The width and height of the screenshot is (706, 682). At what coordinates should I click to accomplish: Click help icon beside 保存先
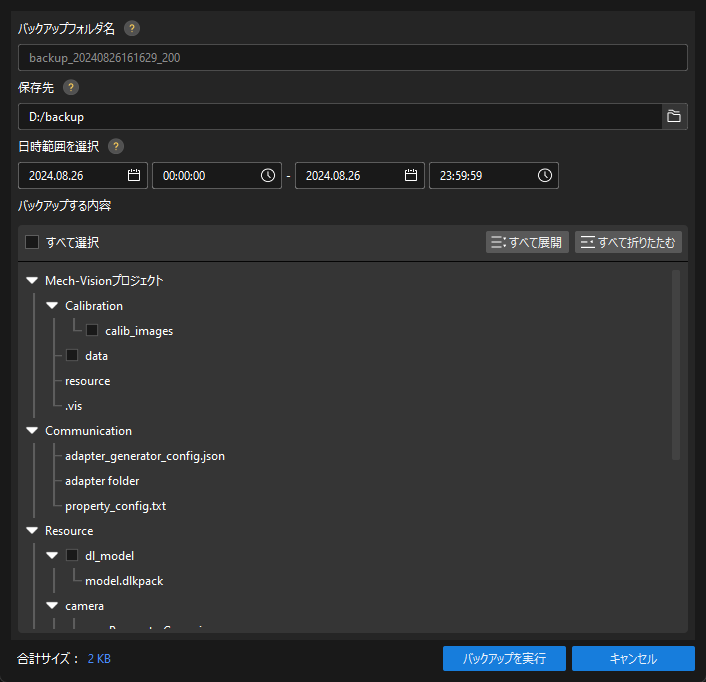(71, 87)
